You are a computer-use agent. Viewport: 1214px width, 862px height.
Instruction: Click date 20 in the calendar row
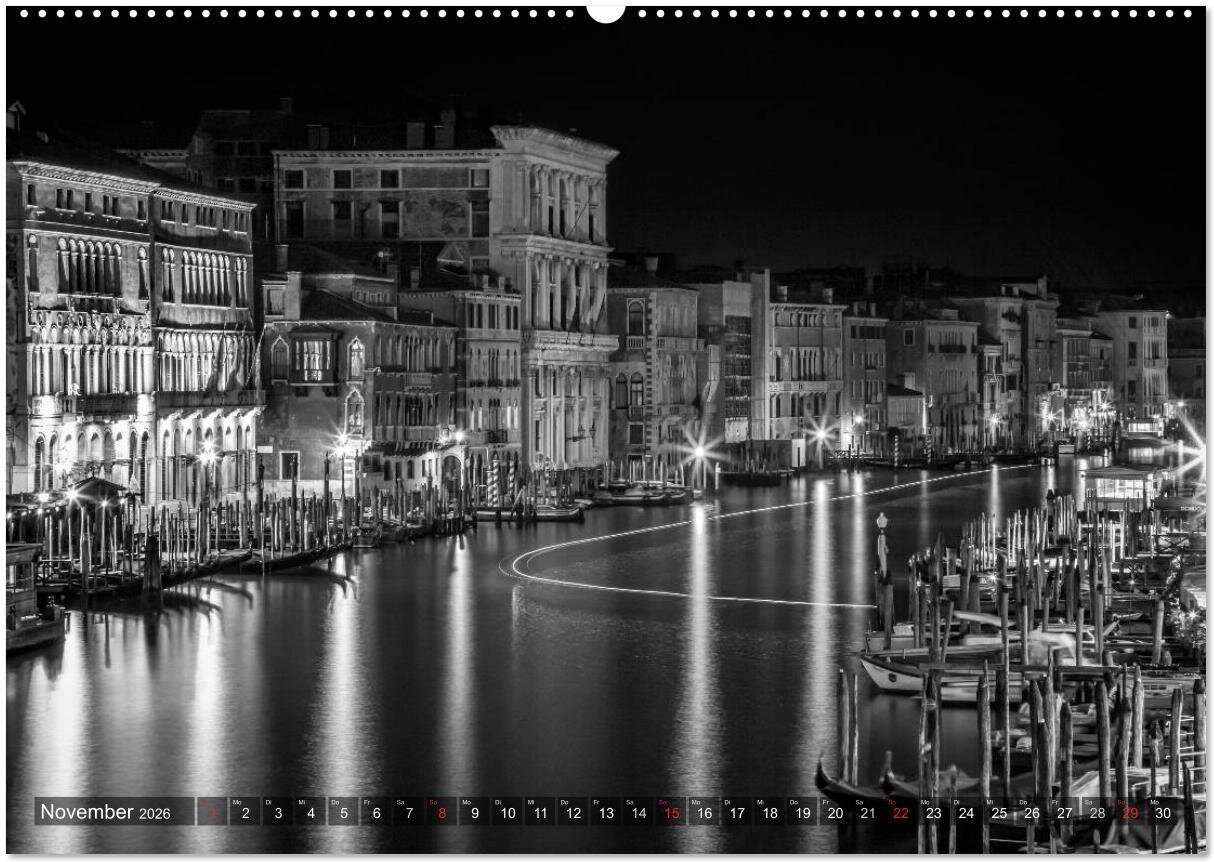[x=835, y=812]
